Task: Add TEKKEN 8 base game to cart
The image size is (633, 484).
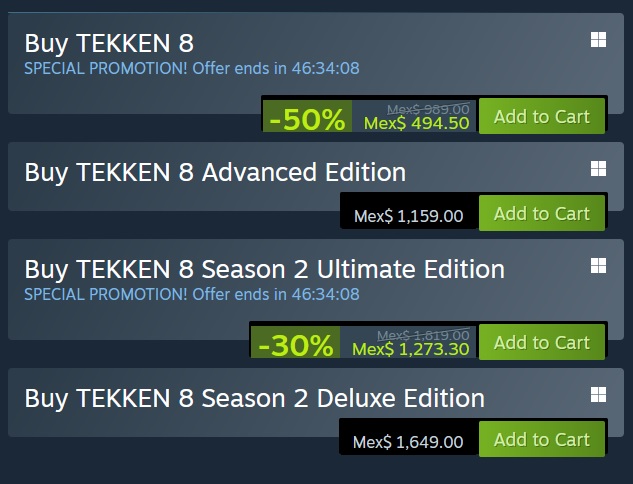Action: coord(542,116)
